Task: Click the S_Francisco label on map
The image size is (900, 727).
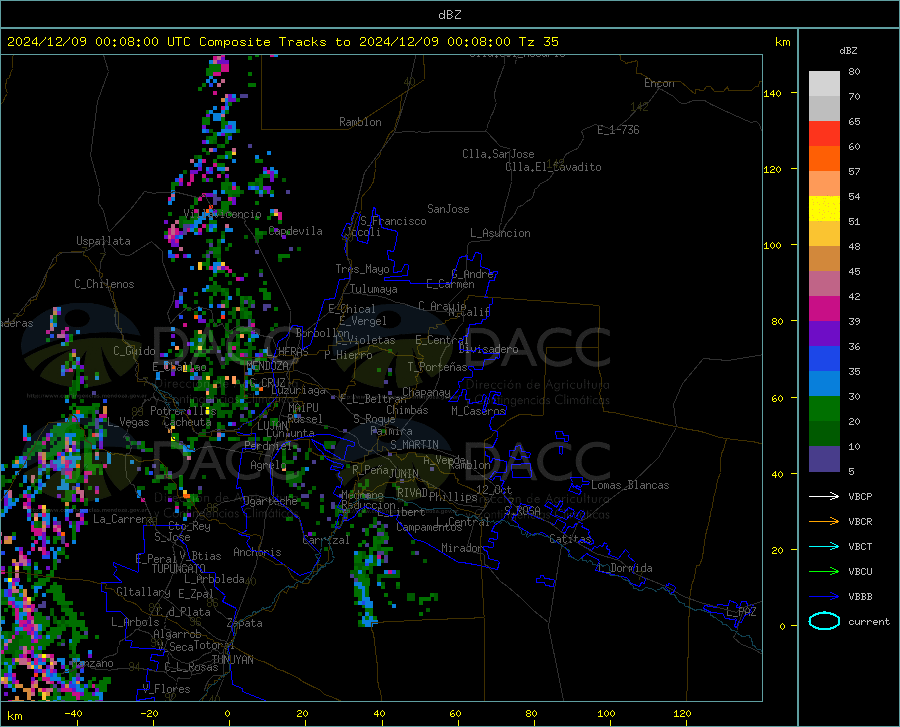Action: coord(393,221)
